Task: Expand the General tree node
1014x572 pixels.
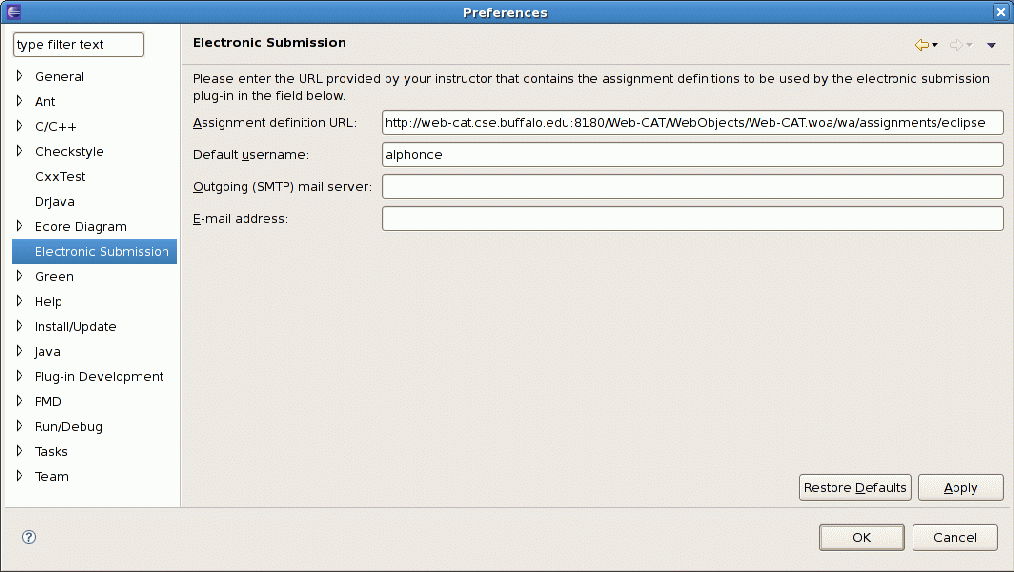Action: coord(19,76)
